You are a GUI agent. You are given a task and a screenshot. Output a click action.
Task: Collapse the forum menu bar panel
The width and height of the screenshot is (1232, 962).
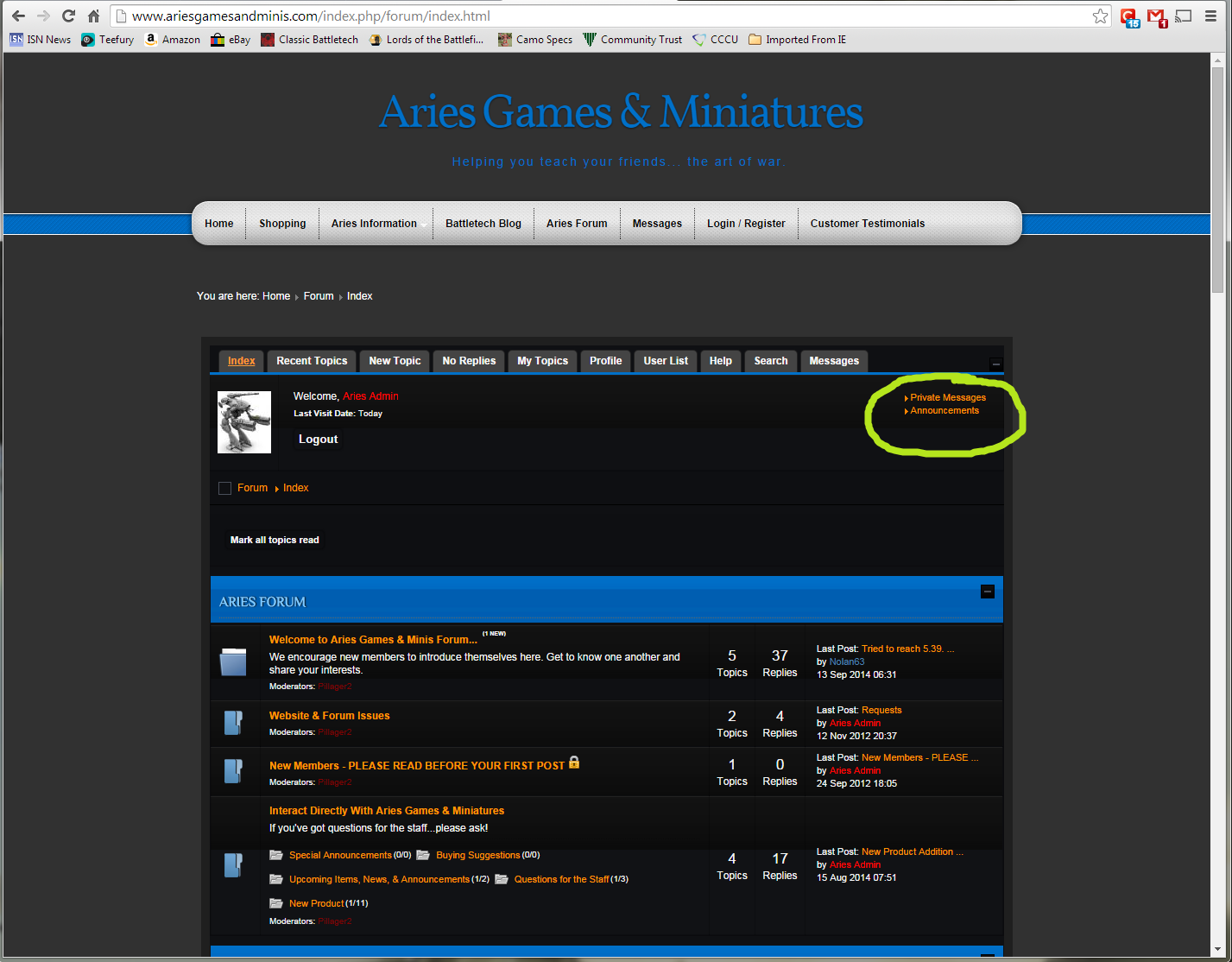coord(995,364)
